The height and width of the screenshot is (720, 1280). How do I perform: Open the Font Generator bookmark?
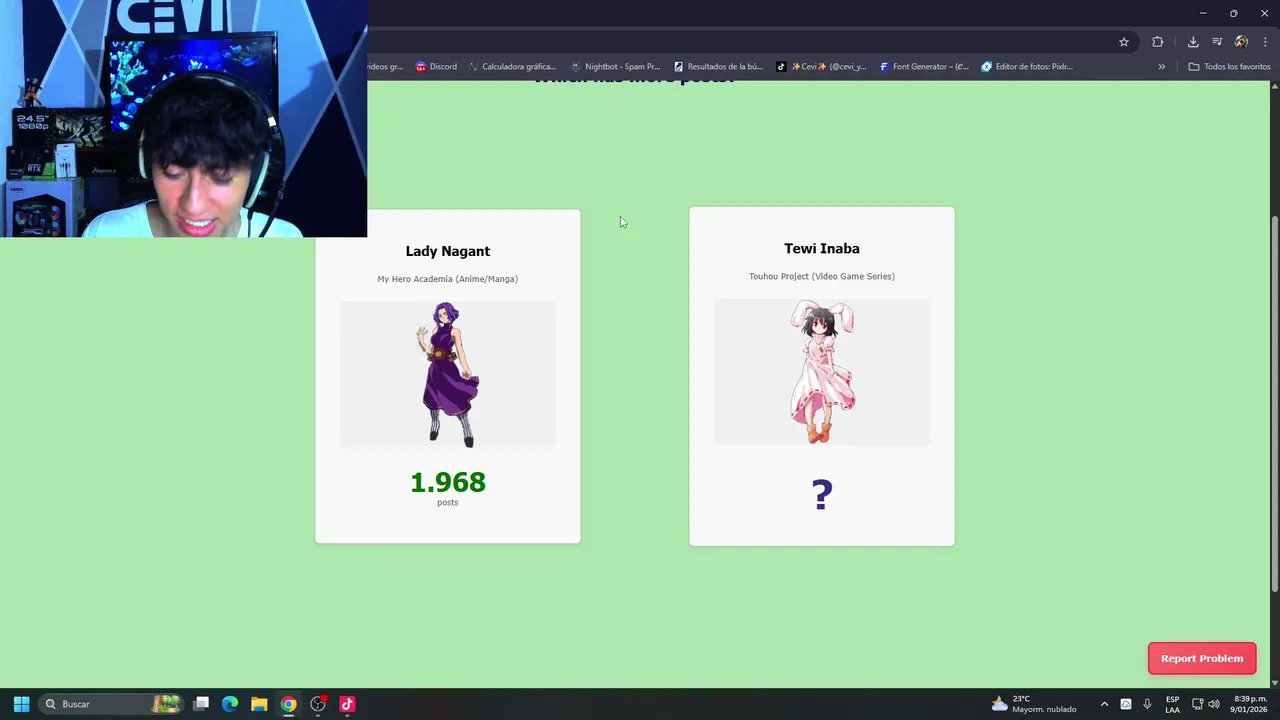click(x=924, y=67)
